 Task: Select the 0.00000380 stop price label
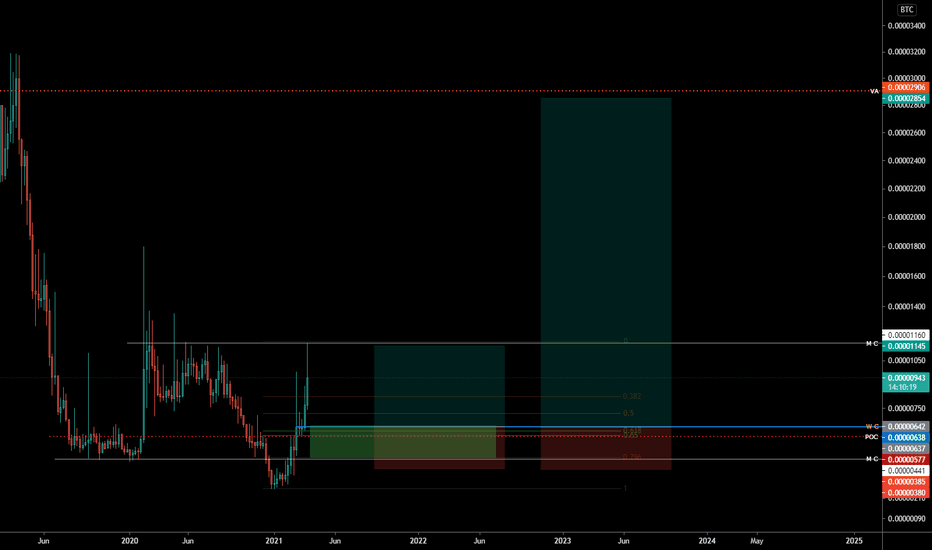tap(906, 492)
